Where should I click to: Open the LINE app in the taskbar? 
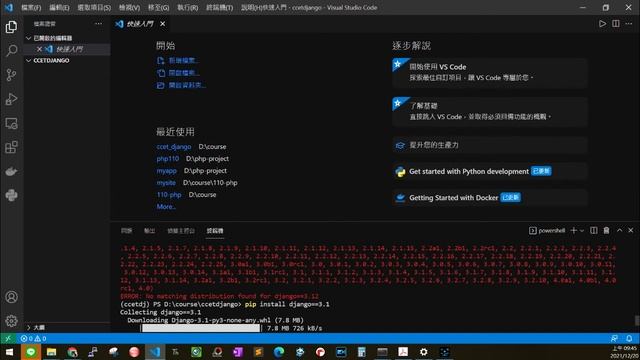tap(31, 352)
